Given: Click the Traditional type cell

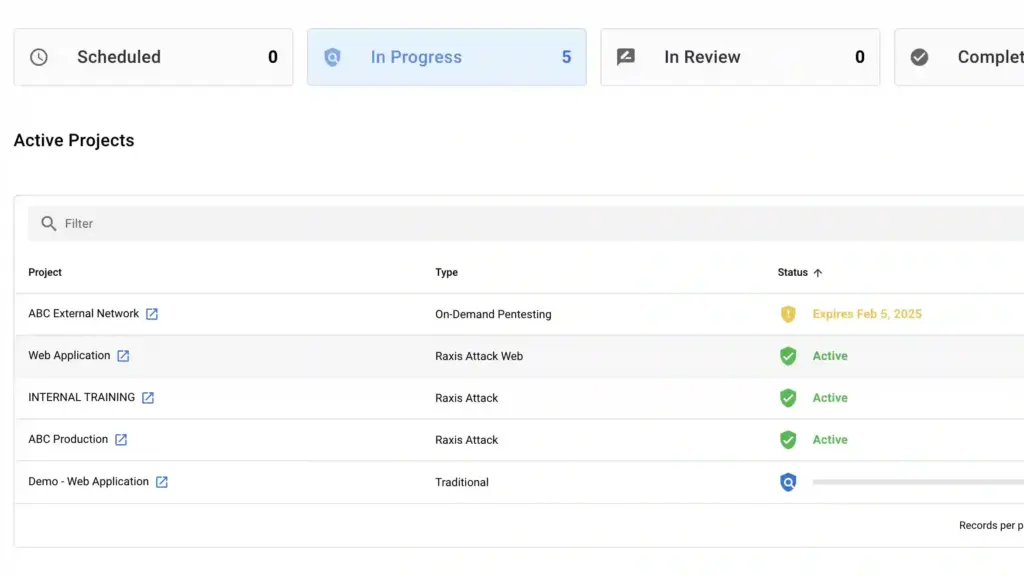Looking at the screenshot, I should click(x=462, y=482).
